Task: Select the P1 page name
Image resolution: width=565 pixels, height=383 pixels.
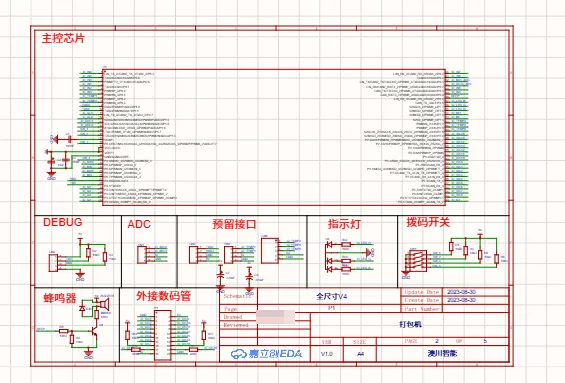Action: point(332,308)
